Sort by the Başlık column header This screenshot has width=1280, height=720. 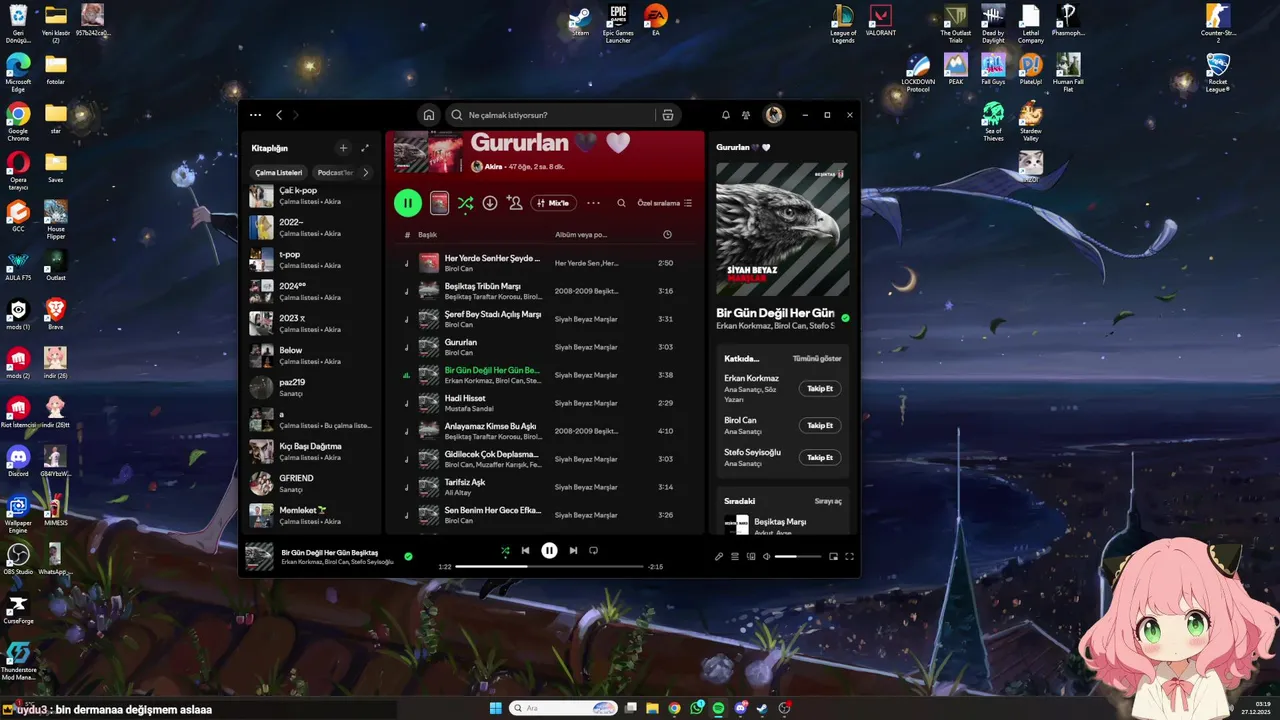point(427,235)
